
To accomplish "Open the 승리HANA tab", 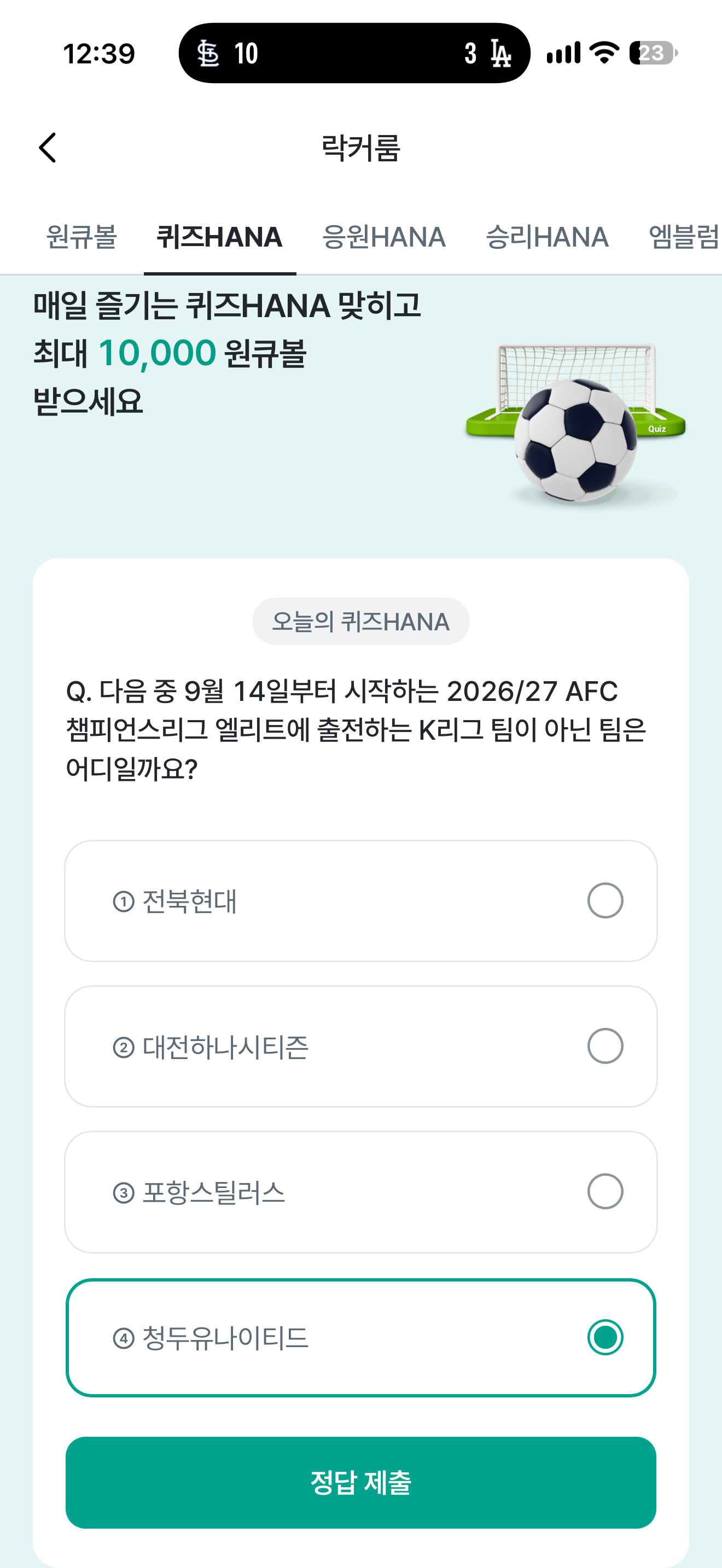I will [x=548, y=237].
